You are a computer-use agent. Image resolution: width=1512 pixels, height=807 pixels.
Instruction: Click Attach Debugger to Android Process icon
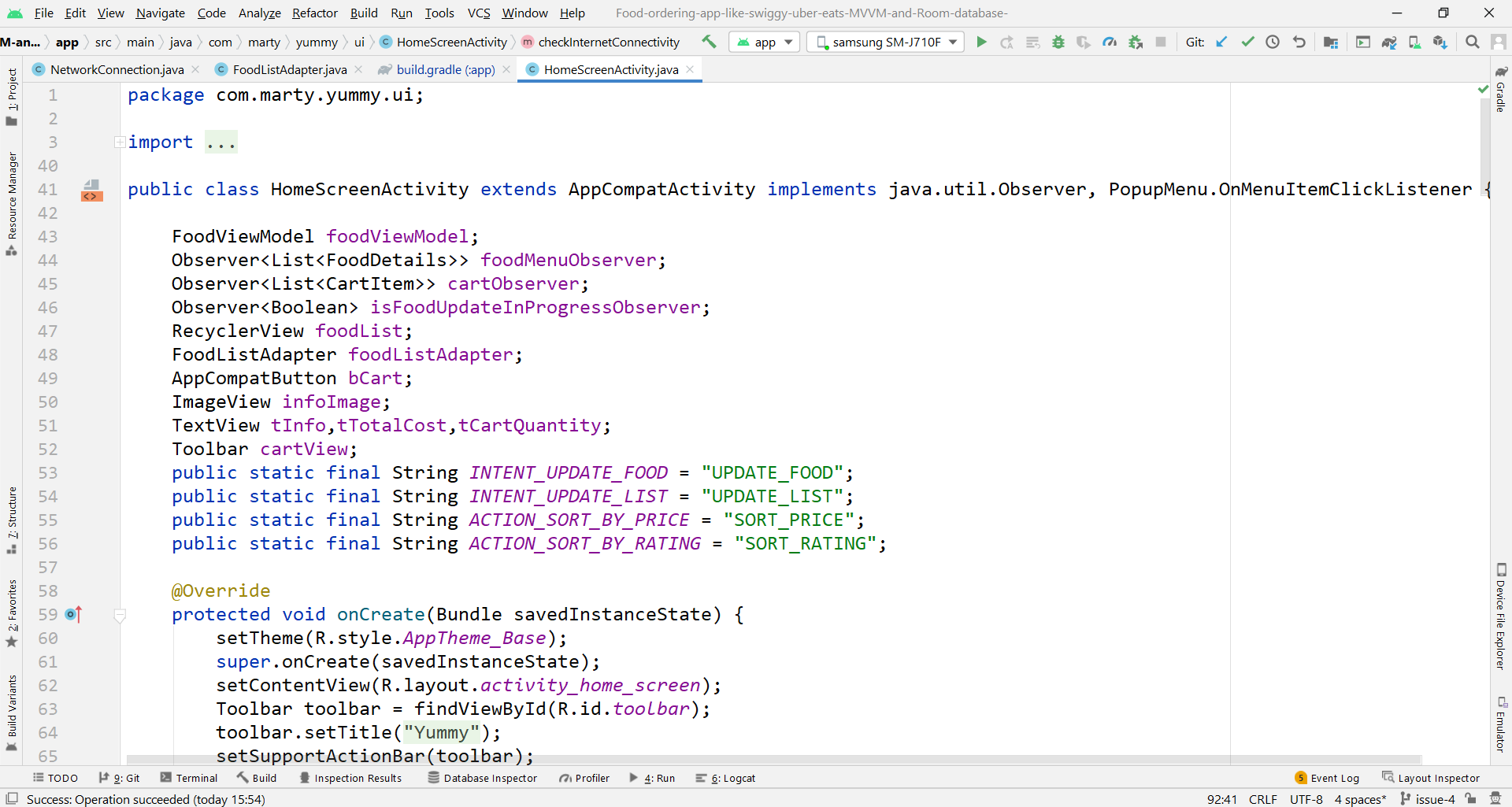(x=1136, y=42)
